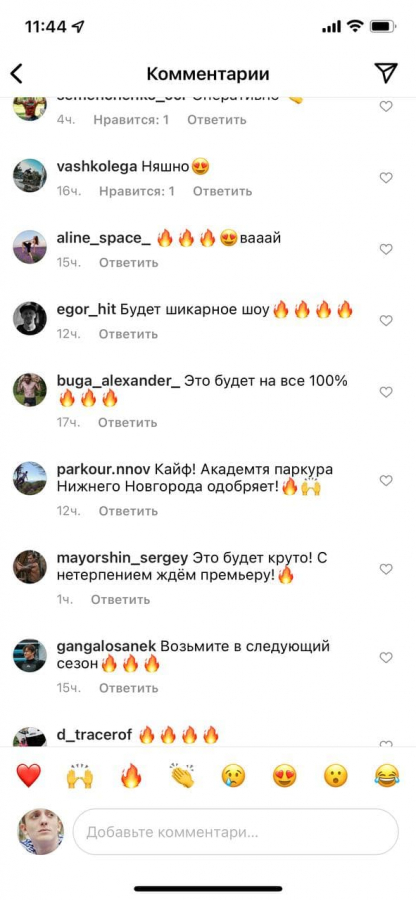Reply to mayorshin_sergey's comment via Ответить
The width and height of the screenshot is (416, 900).
click(x=120, y=599)
